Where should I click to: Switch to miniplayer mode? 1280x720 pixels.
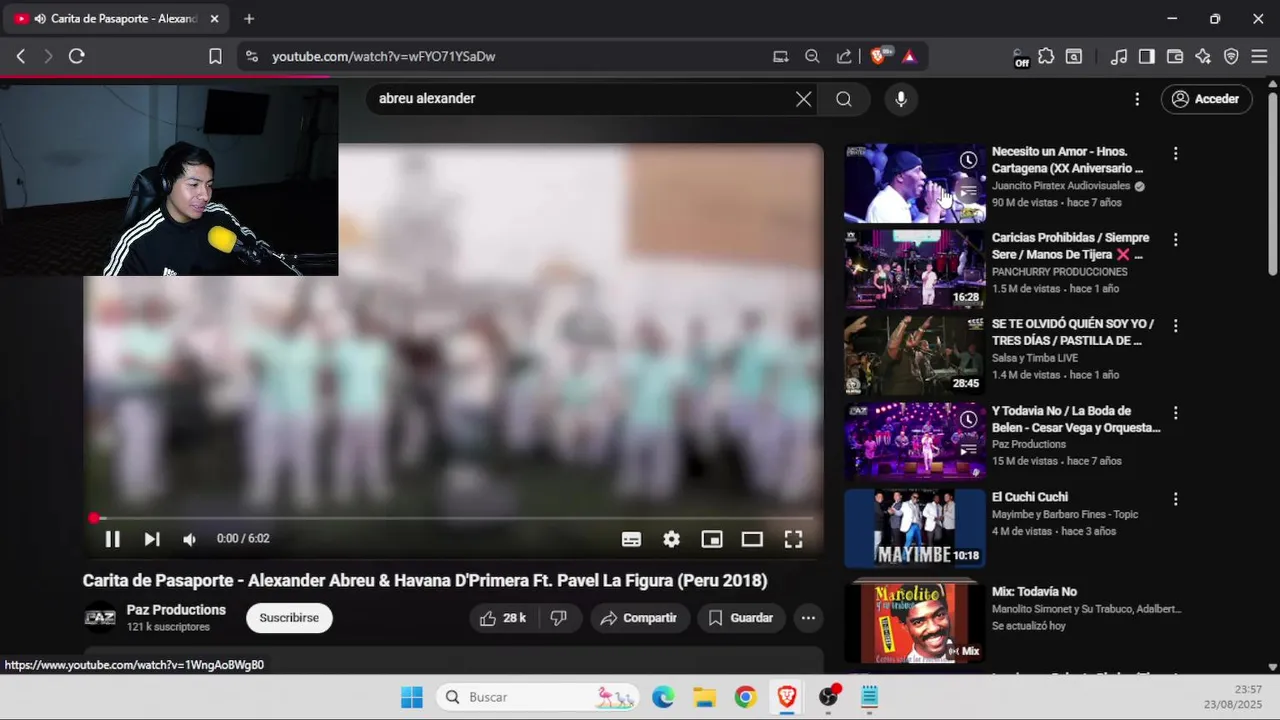[712, 539]
